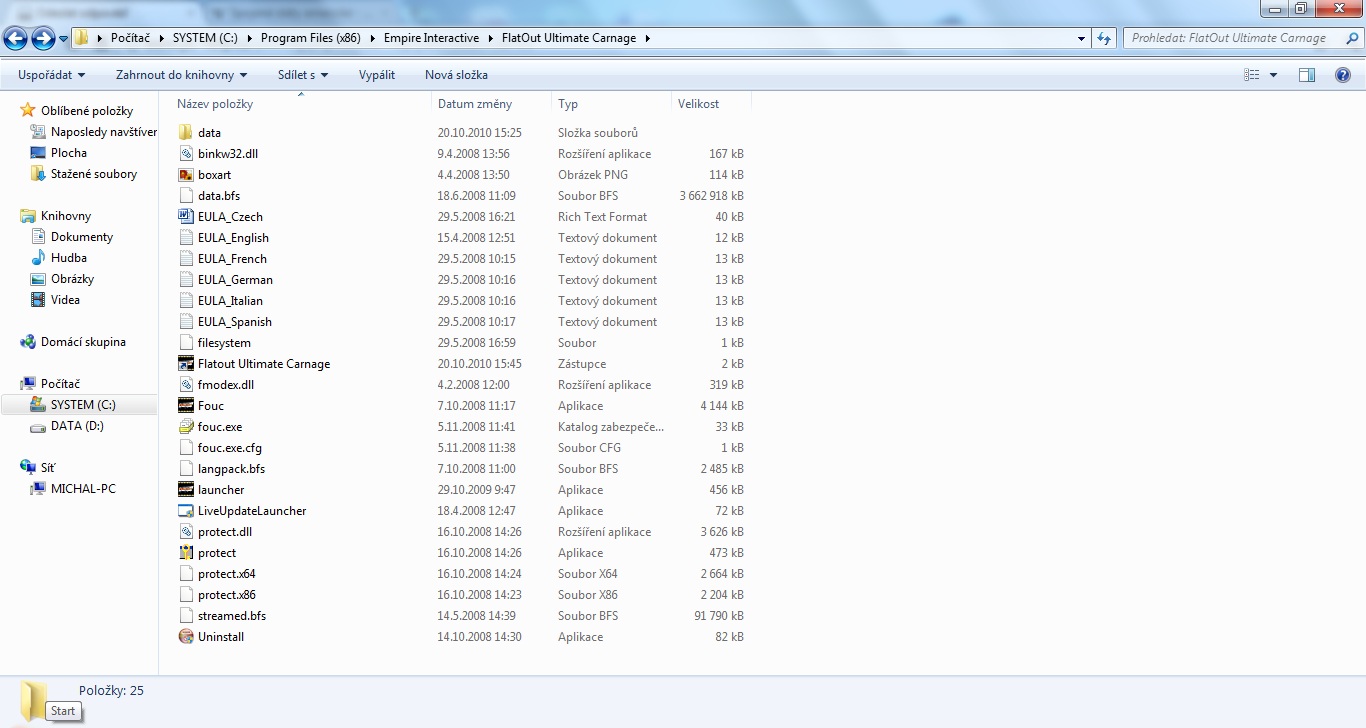
Task: Select the launcher application icon
Action: tap(186, 490)
